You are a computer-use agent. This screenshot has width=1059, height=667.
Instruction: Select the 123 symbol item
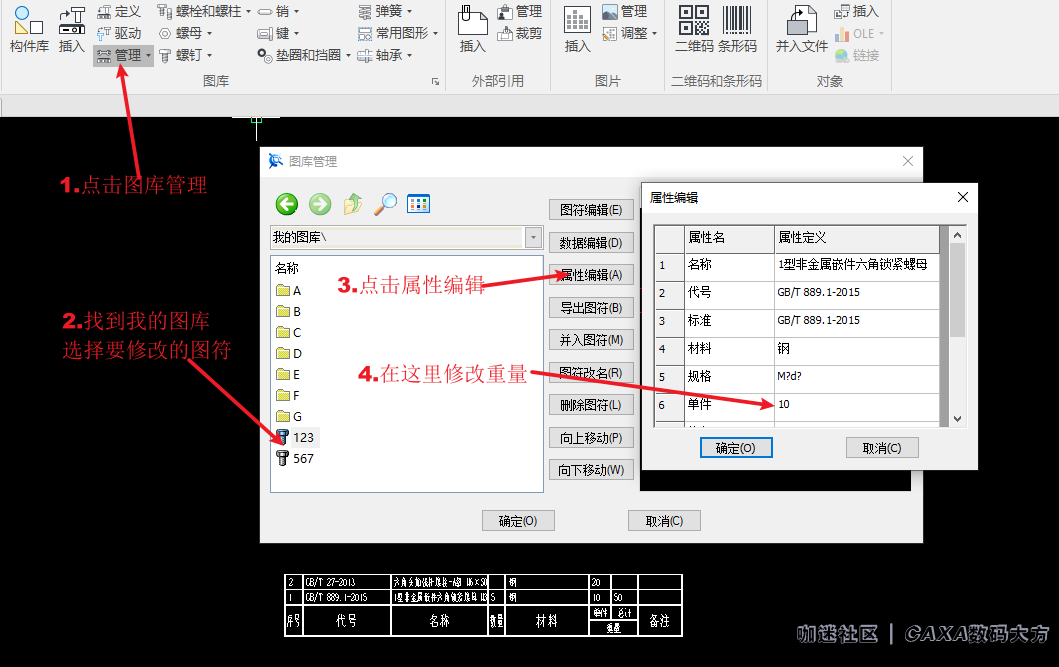coord(296,437)
